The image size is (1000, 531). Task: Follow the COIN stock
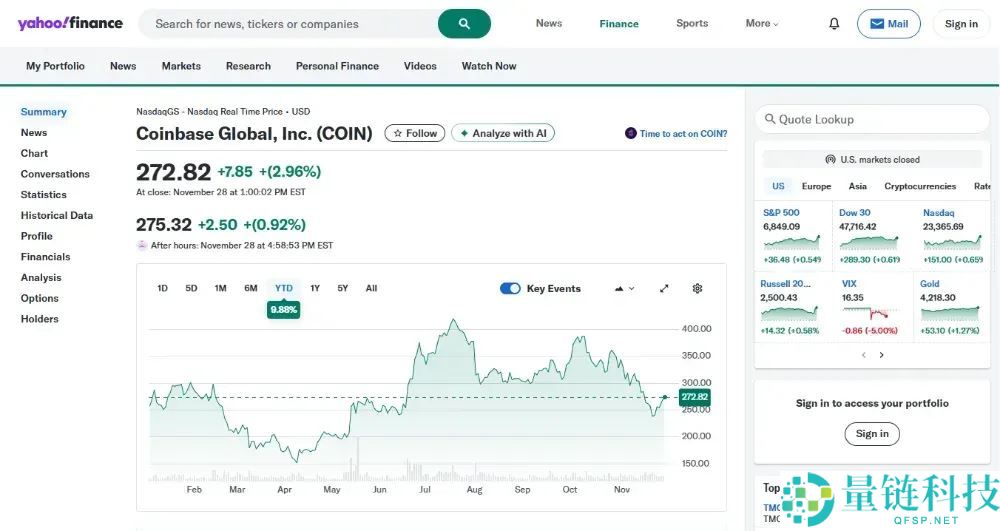point(415,133)
